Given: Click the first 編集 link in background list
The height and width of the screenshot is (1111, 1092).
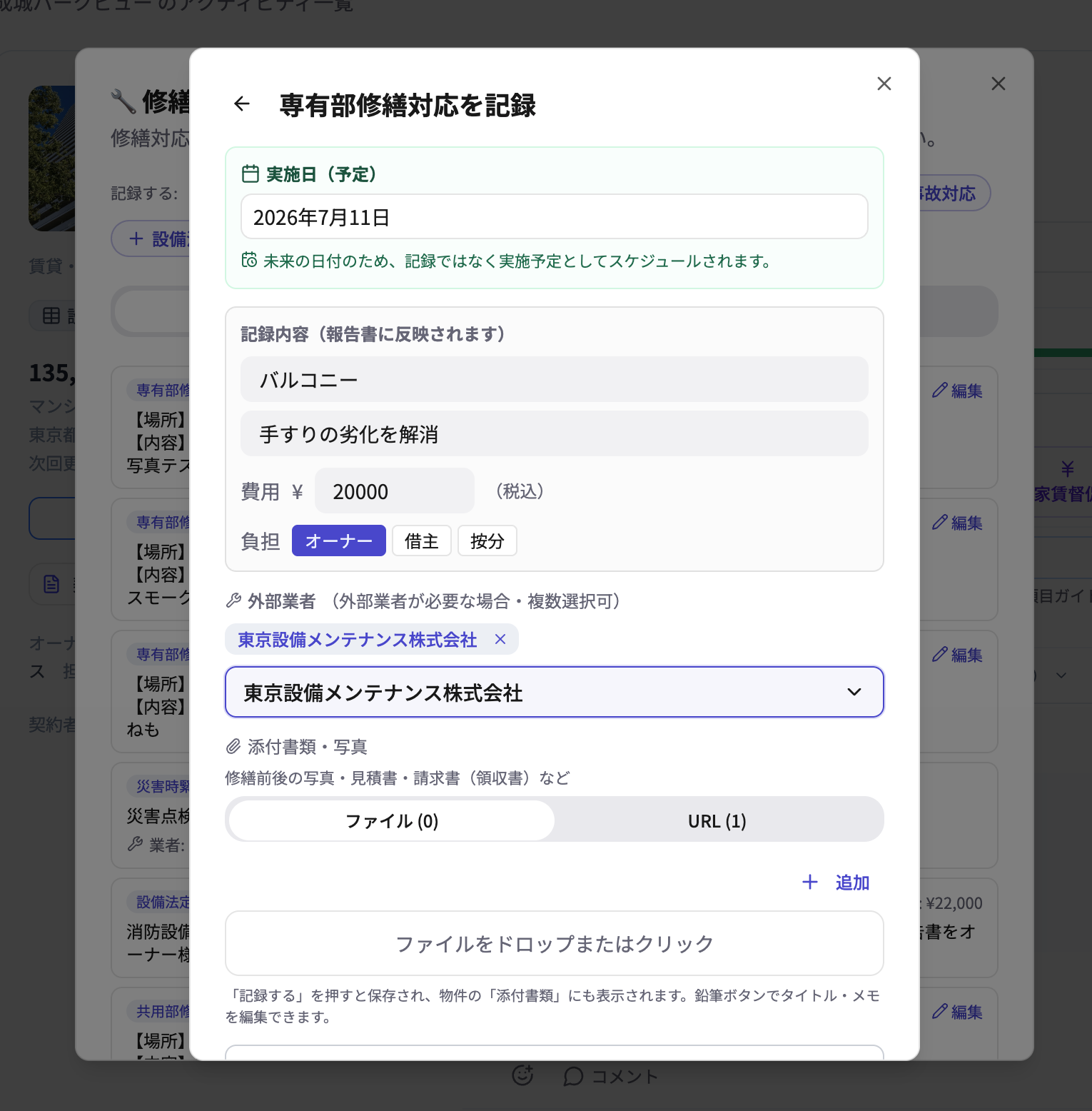Looking at the screenshot, I should (x=957, y=391).
